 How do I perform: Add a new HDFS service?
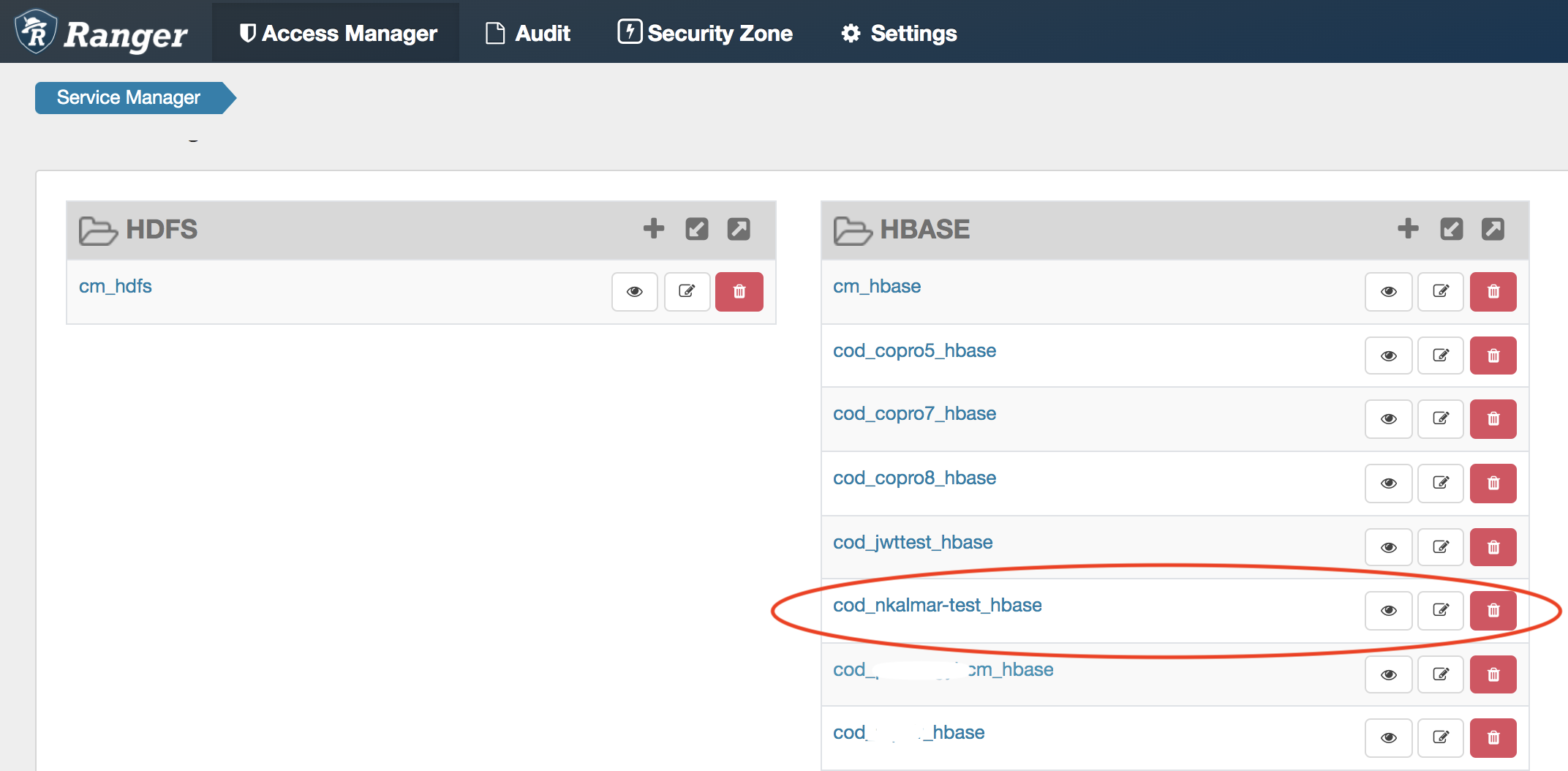[653, 229]
